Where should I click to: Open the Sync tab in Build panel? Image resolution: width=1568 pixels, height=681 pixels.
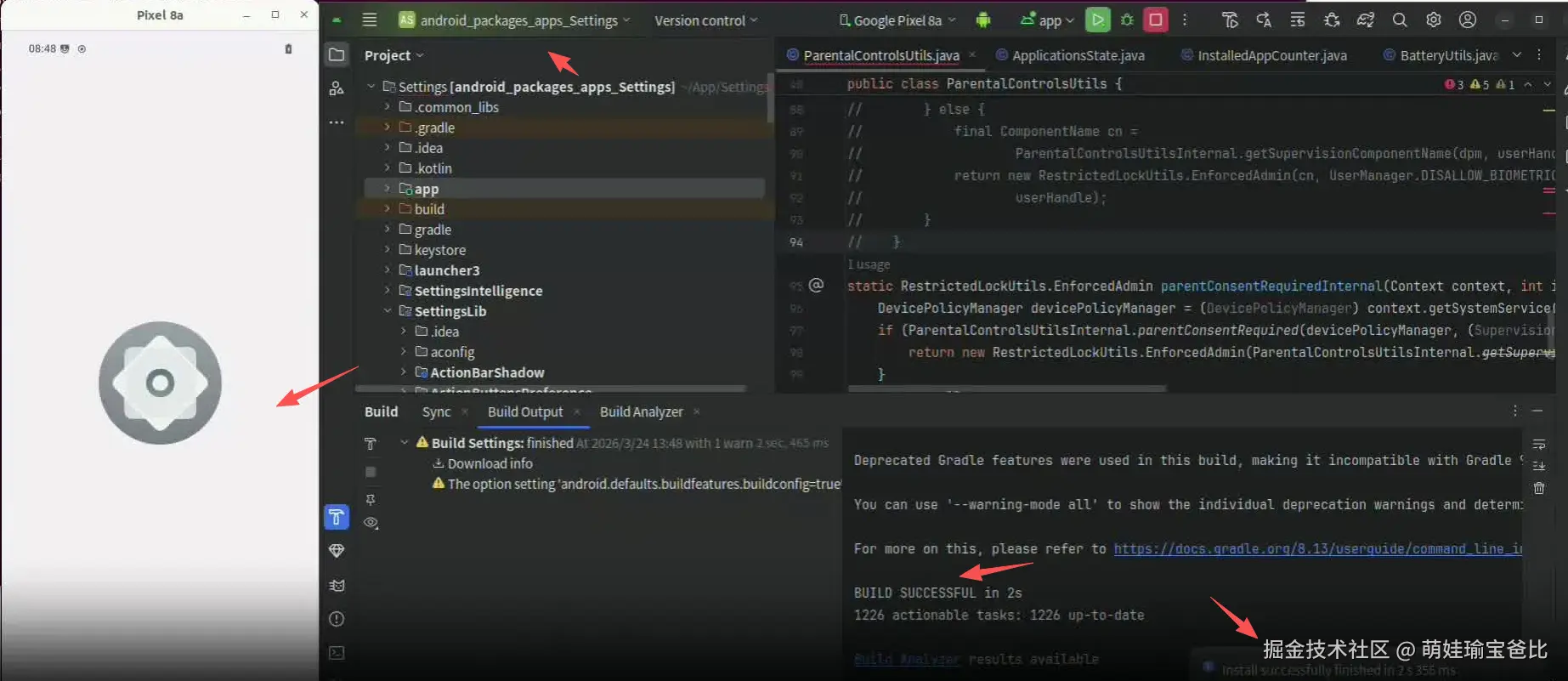(x=436, y=411)
